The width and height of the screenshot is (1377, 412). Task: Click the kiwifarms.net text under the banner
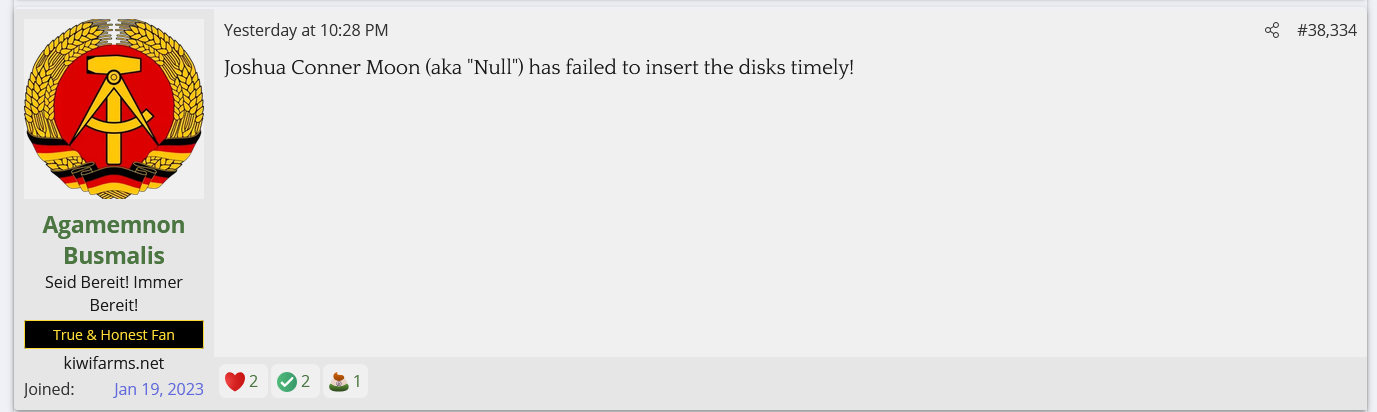tap(114, 363)
